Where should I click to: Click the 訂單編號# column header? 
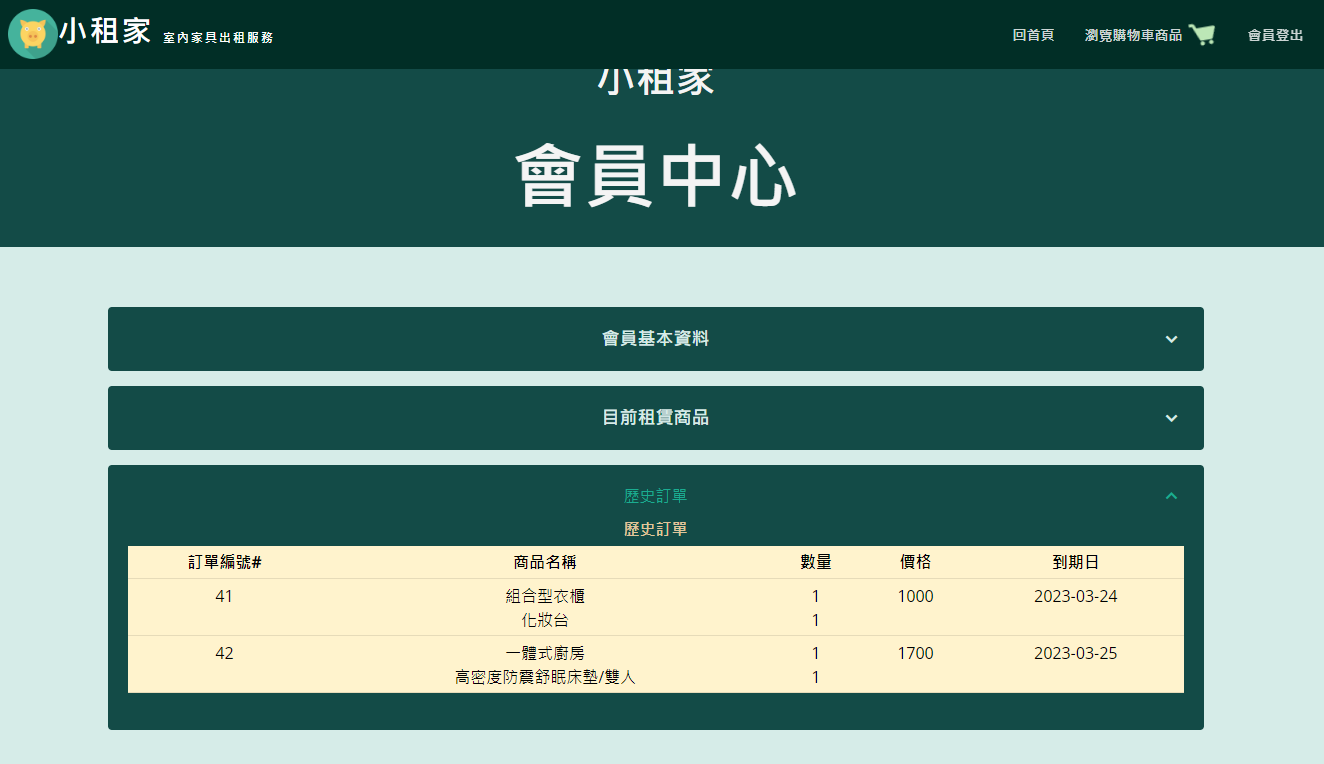pyautogui.click(x=225, y=562)
